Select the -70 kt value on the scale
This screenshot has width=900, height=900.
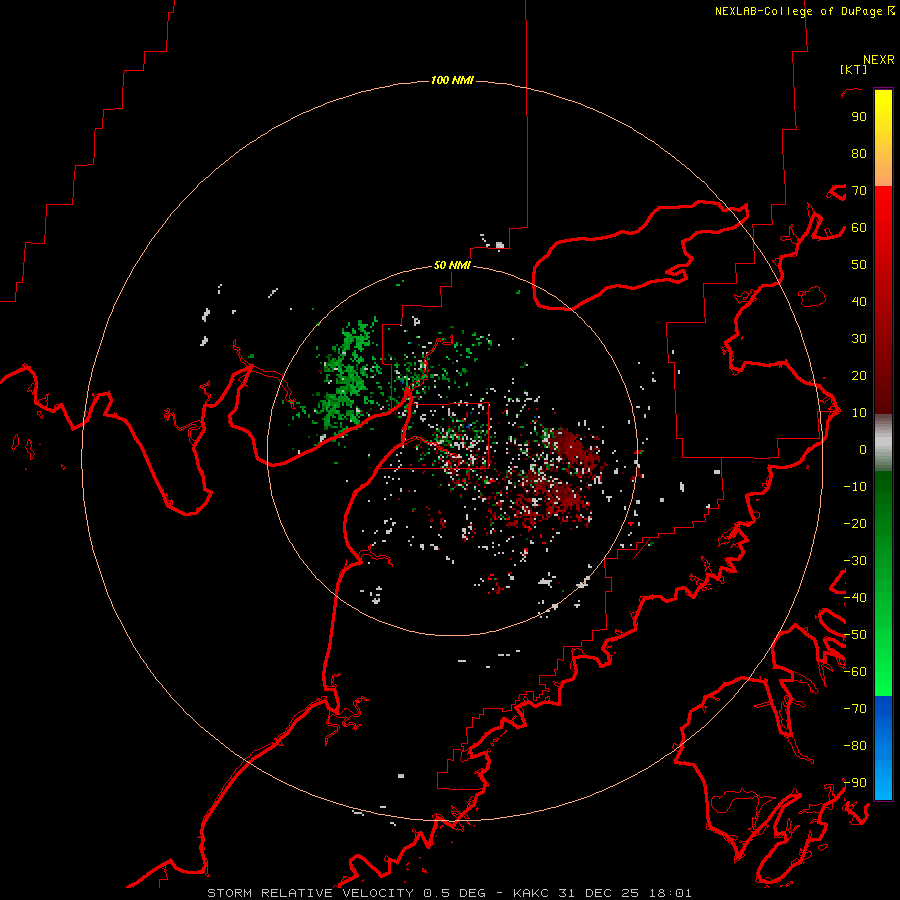pos(855,709)
